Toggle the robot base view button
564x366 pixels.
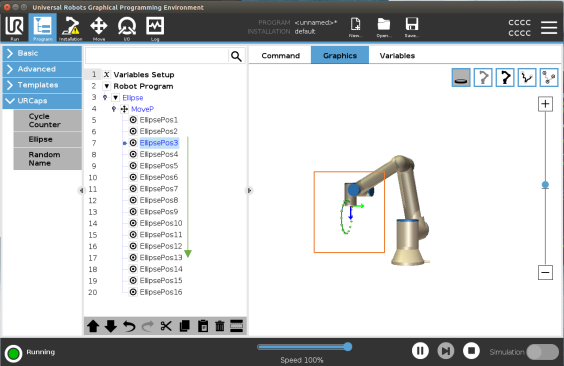461,77
